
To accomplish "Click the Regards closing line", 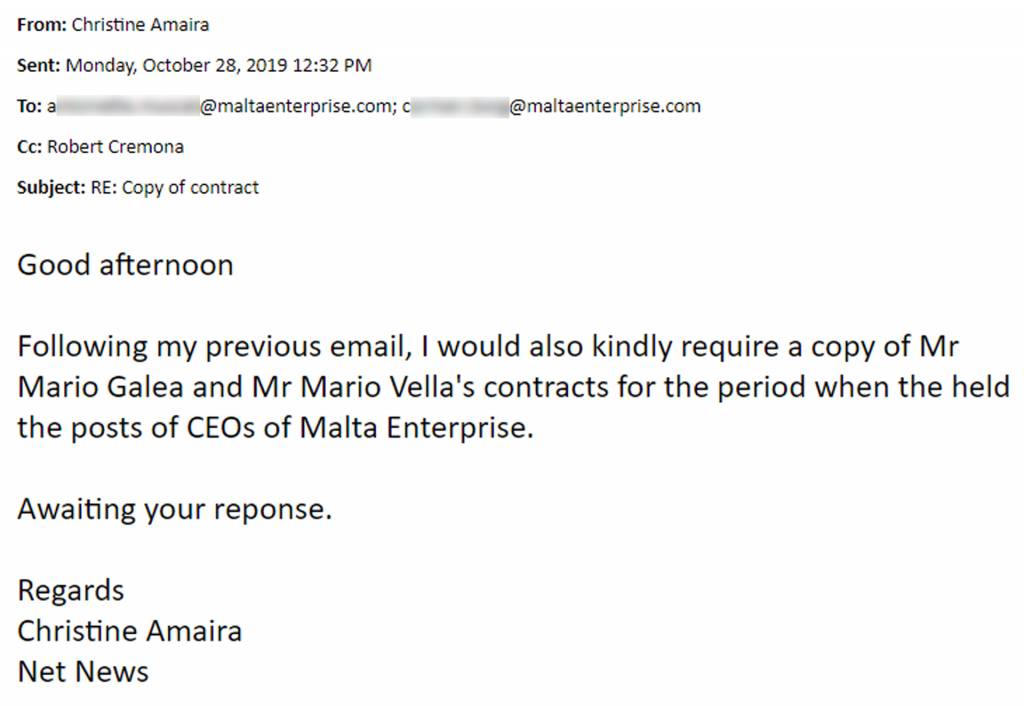I will pos(71,591).
